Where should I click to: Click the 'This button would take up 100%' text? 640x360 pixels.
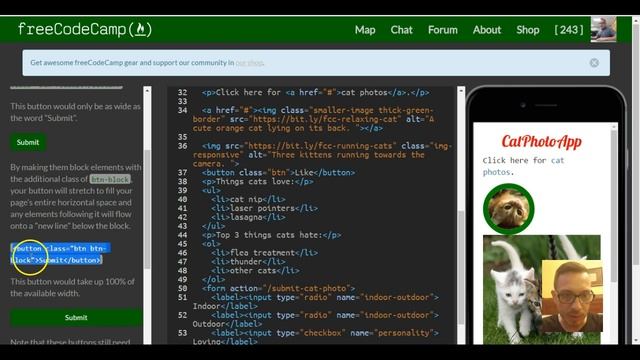click(x=72, y=287)
